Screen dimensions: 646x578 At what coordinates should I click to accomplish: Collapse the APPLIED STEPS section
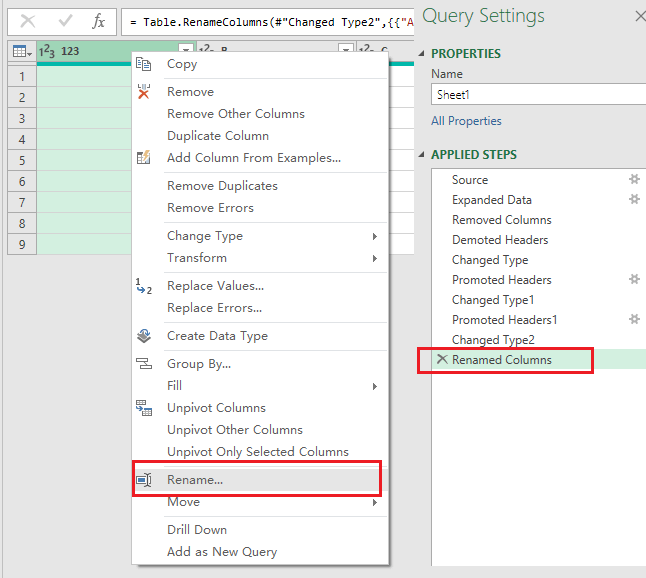pyautogui.click(x=421, y=154)
